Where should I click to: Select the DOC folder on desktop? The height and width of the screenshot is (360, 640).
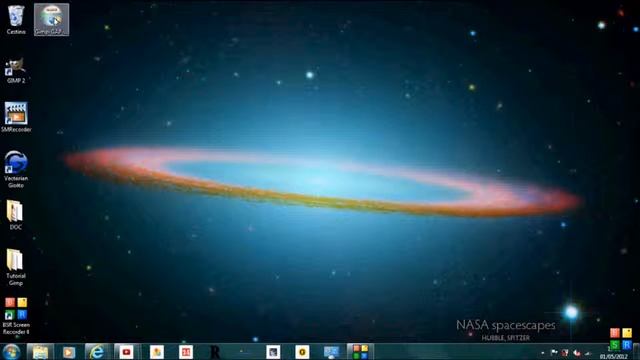(15, 215)
